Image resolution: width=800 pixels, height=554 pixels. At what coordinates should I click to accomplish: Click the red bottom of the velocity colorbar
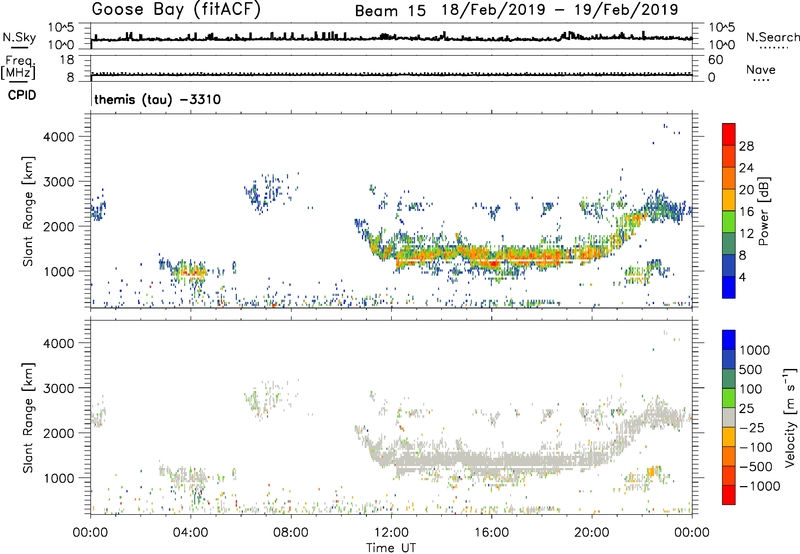[x=729, y=495]
